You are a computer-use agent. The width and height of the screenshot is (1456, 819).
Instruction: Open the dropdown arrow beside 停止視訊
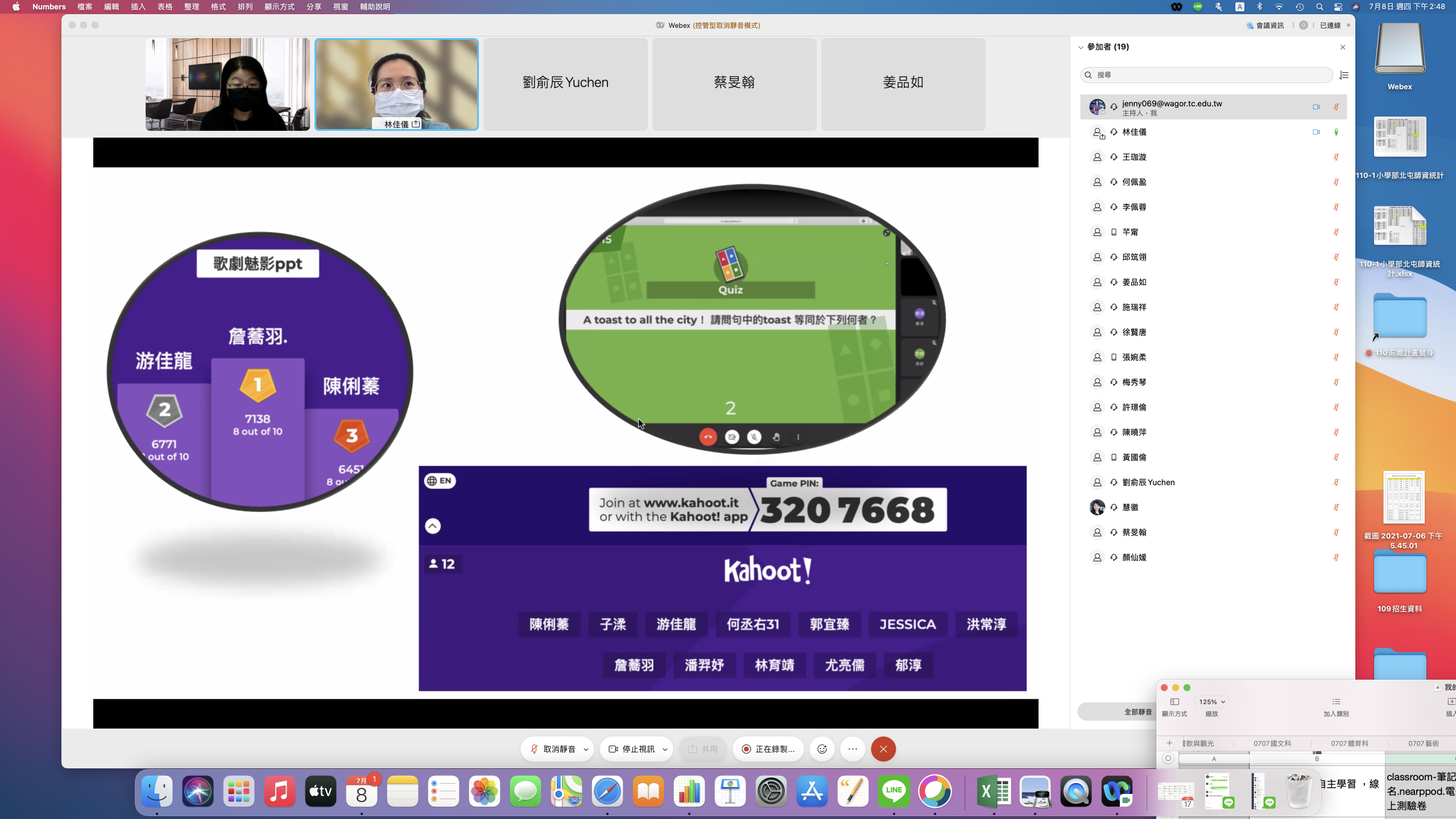point(665,750)
